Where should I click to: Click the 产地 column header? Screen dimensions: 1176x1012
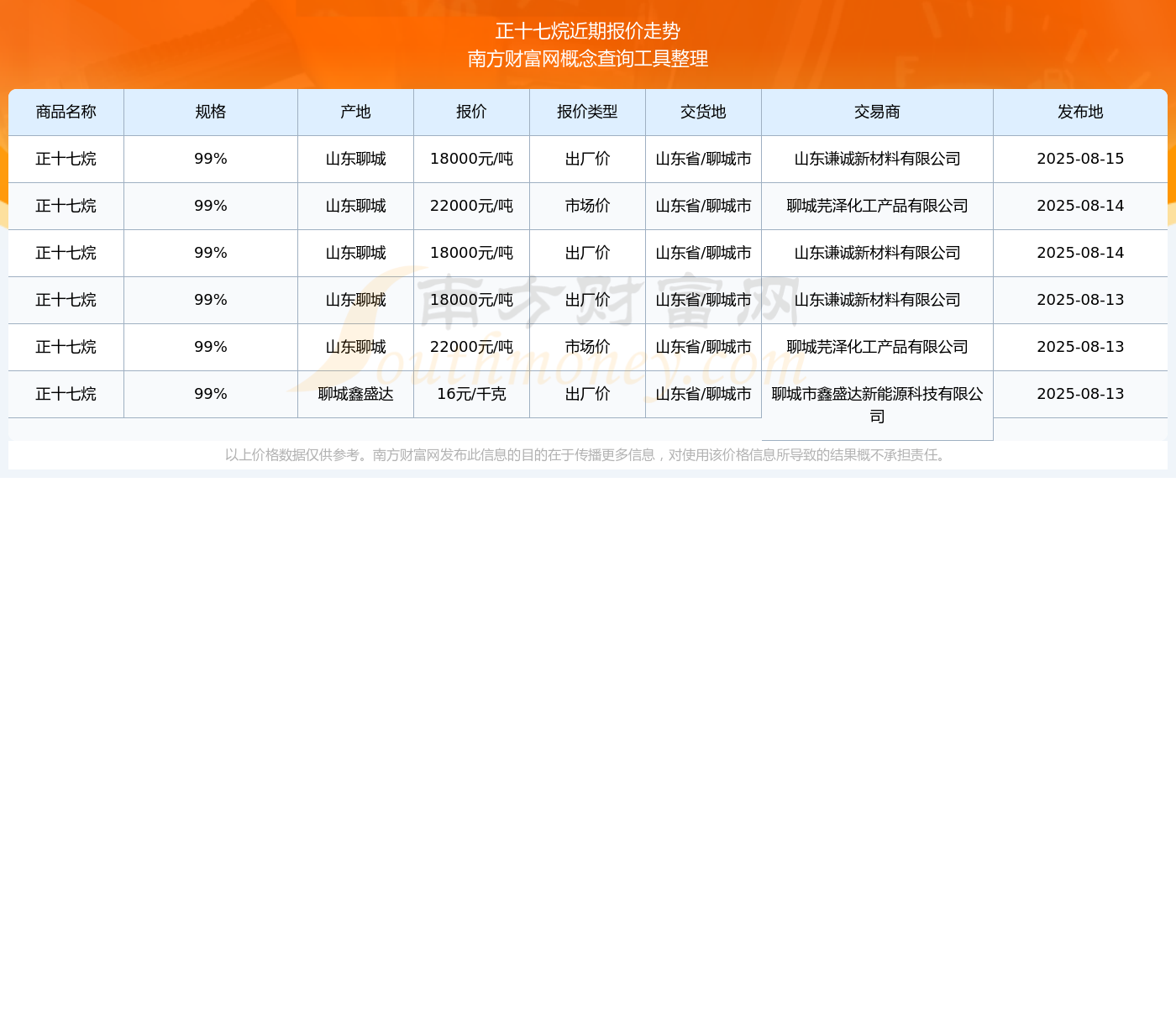pos(356,112)
